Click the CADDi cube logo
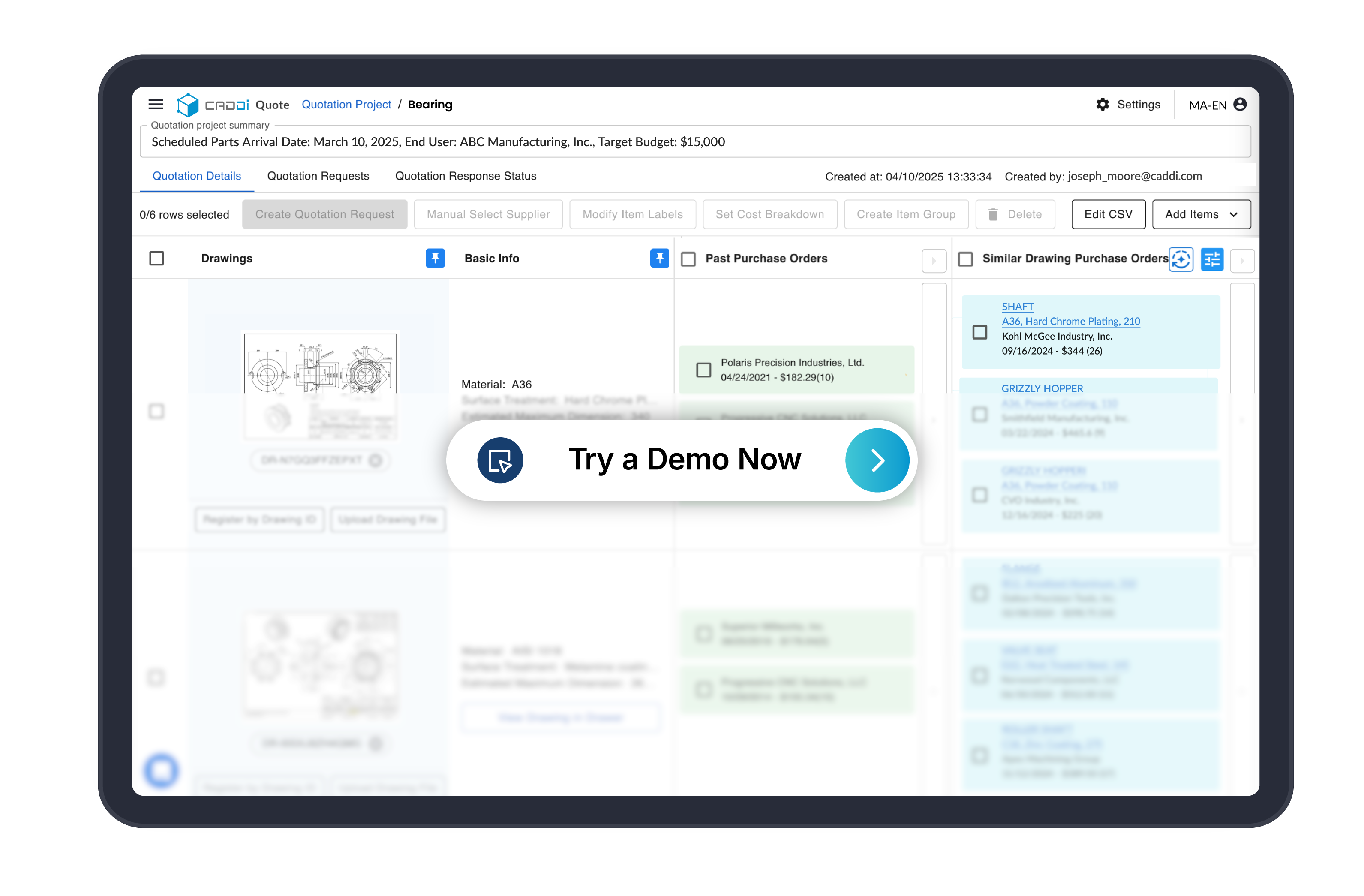 click(x=187, y=105)
